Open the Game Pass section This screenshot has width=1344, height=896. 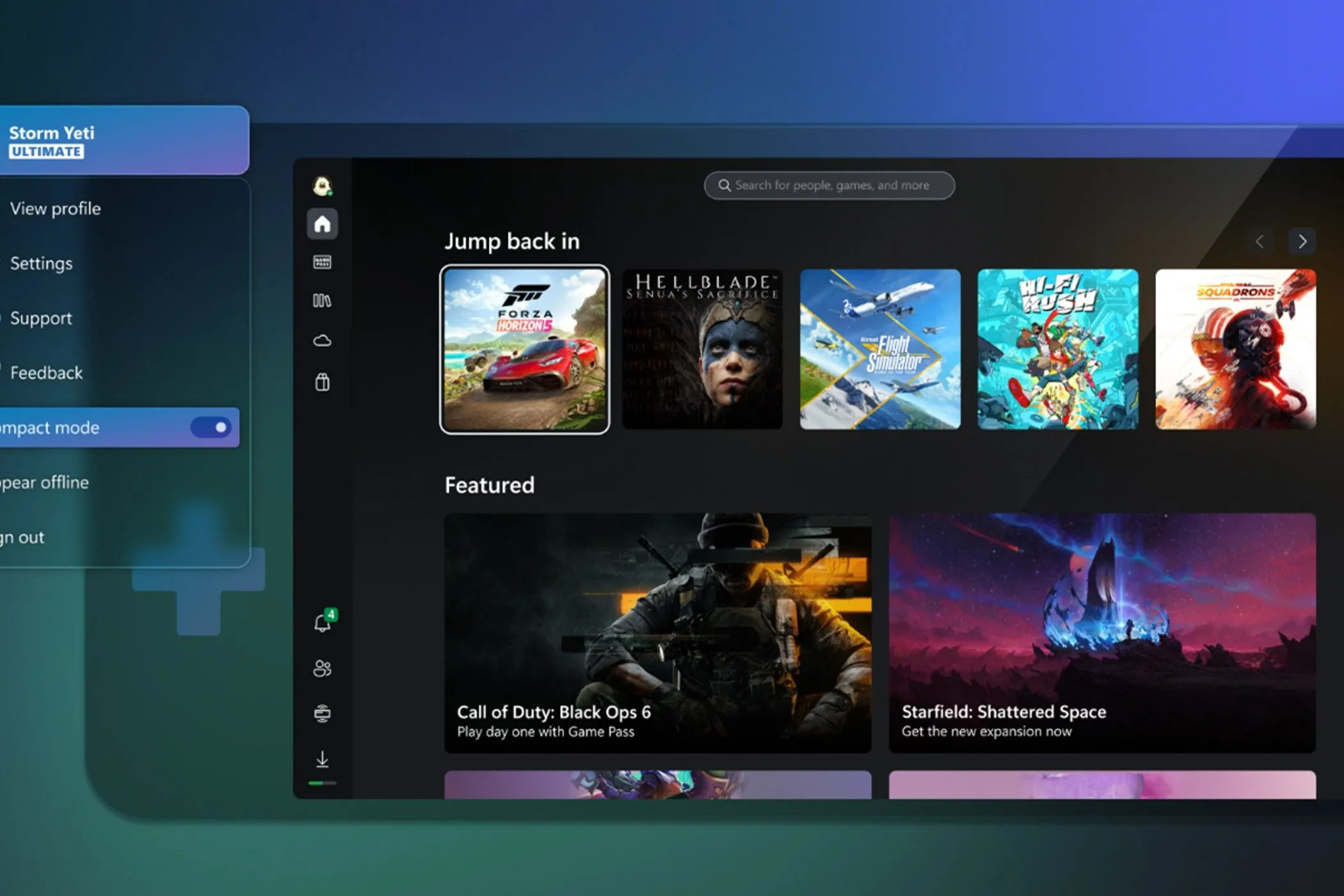coord(322,262)
